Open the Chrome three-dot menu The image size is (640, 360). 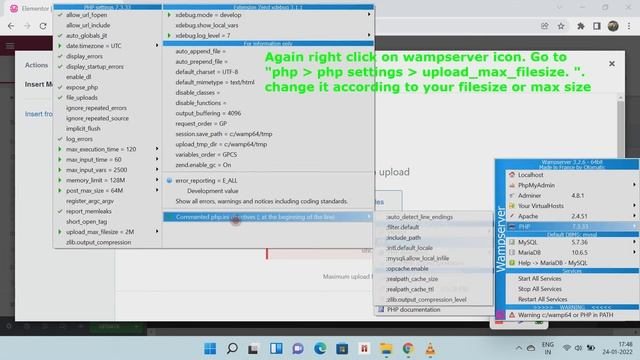(x=629, y=26)
